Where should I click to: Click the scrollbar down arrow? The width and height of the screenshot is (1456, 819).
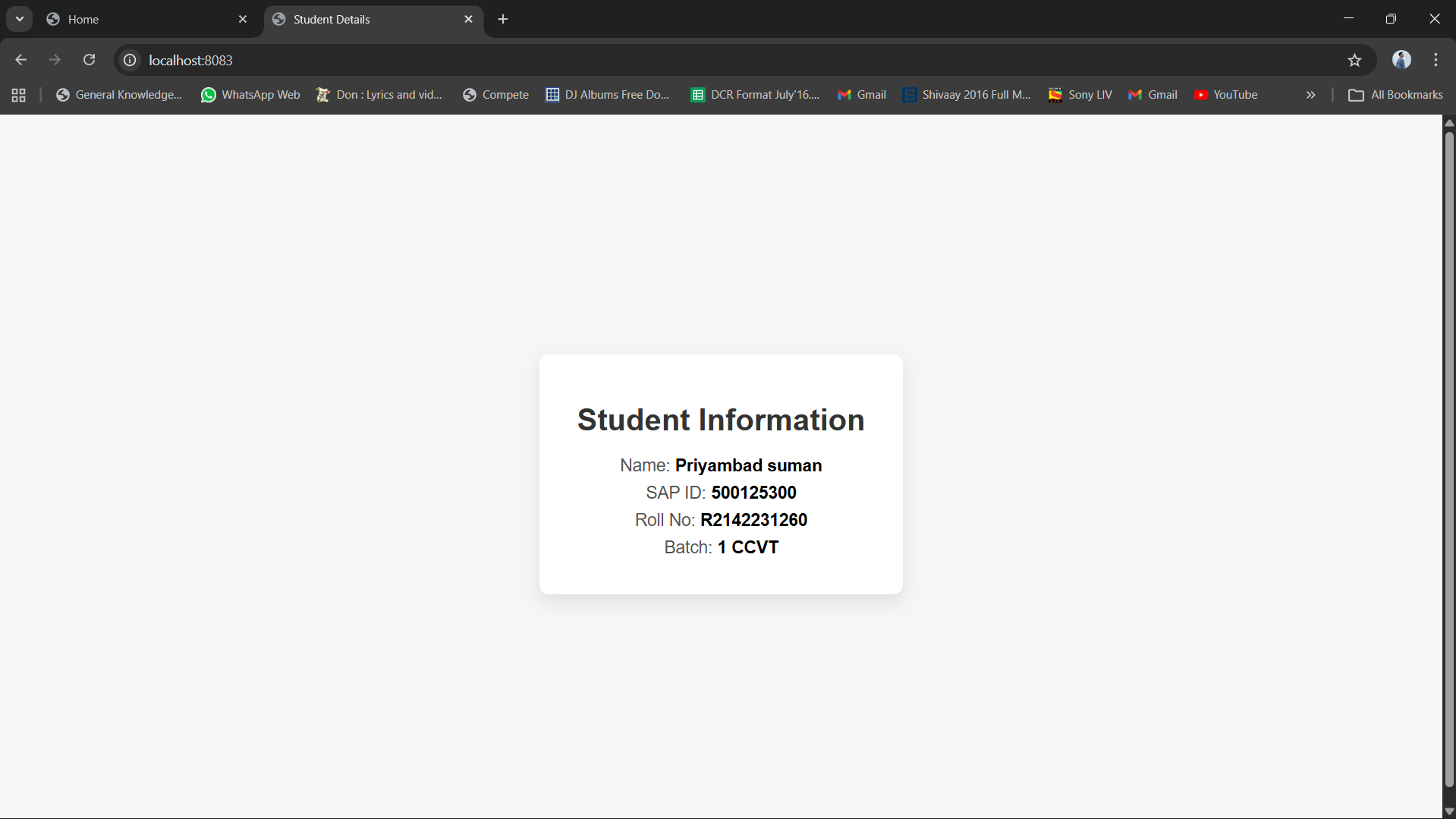coord(1449,811)
